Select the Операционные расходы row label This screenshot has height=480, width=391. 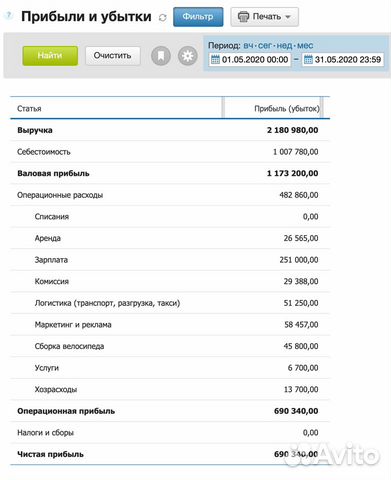click(60, 195)
